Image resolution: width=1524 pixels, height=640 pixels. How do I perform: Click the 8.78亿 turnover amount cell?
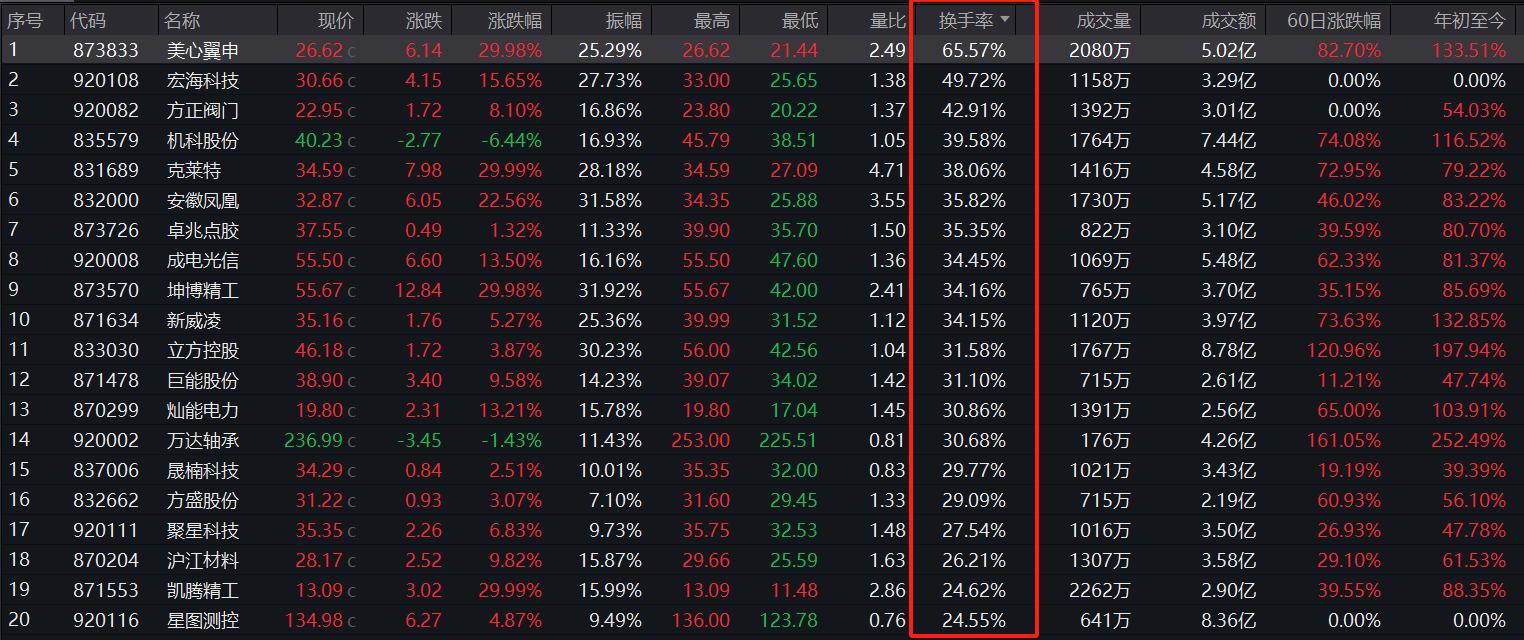(x=1227, y=350)
